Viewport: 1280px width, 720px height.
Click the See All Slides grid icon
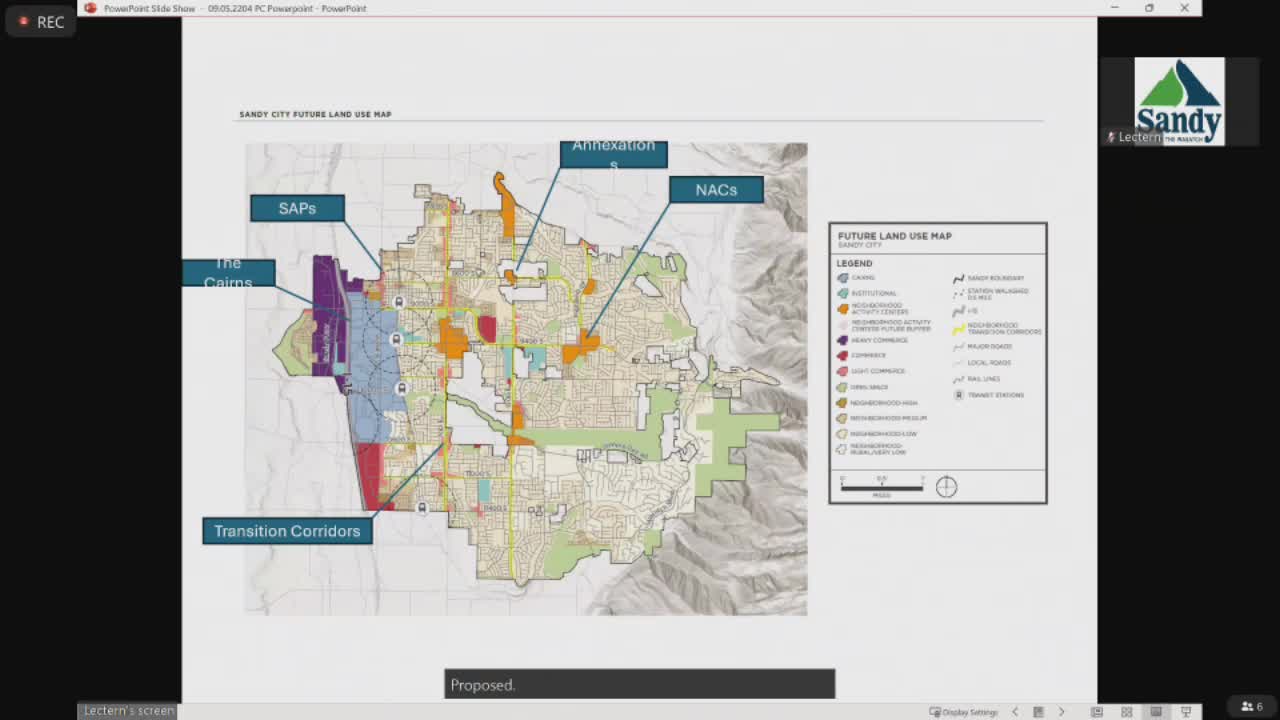click(1127, 711)
